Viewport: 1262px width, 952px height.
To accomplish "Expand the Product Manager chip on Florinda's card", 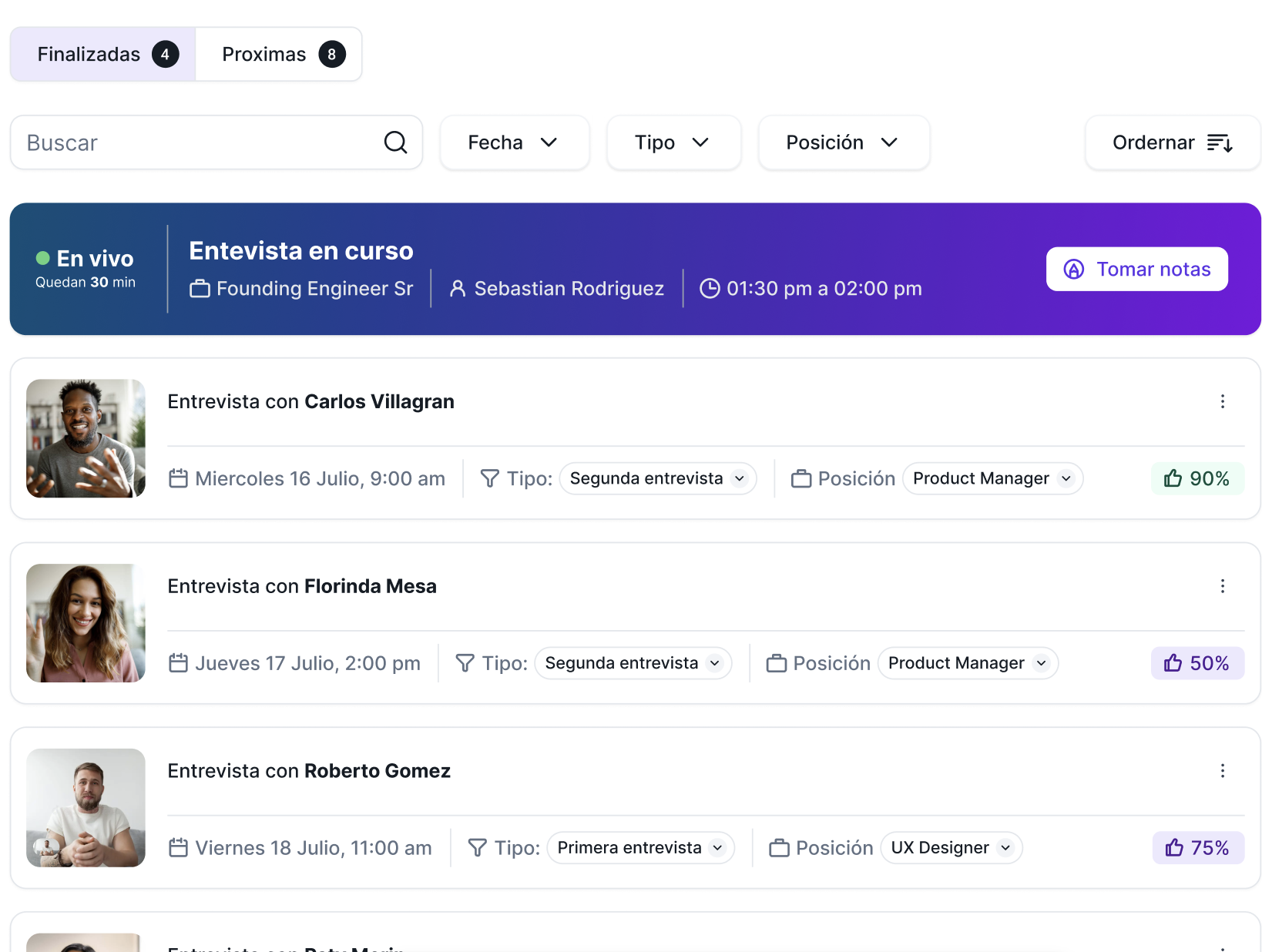I will pyautogui.click(x=968, y=662).
